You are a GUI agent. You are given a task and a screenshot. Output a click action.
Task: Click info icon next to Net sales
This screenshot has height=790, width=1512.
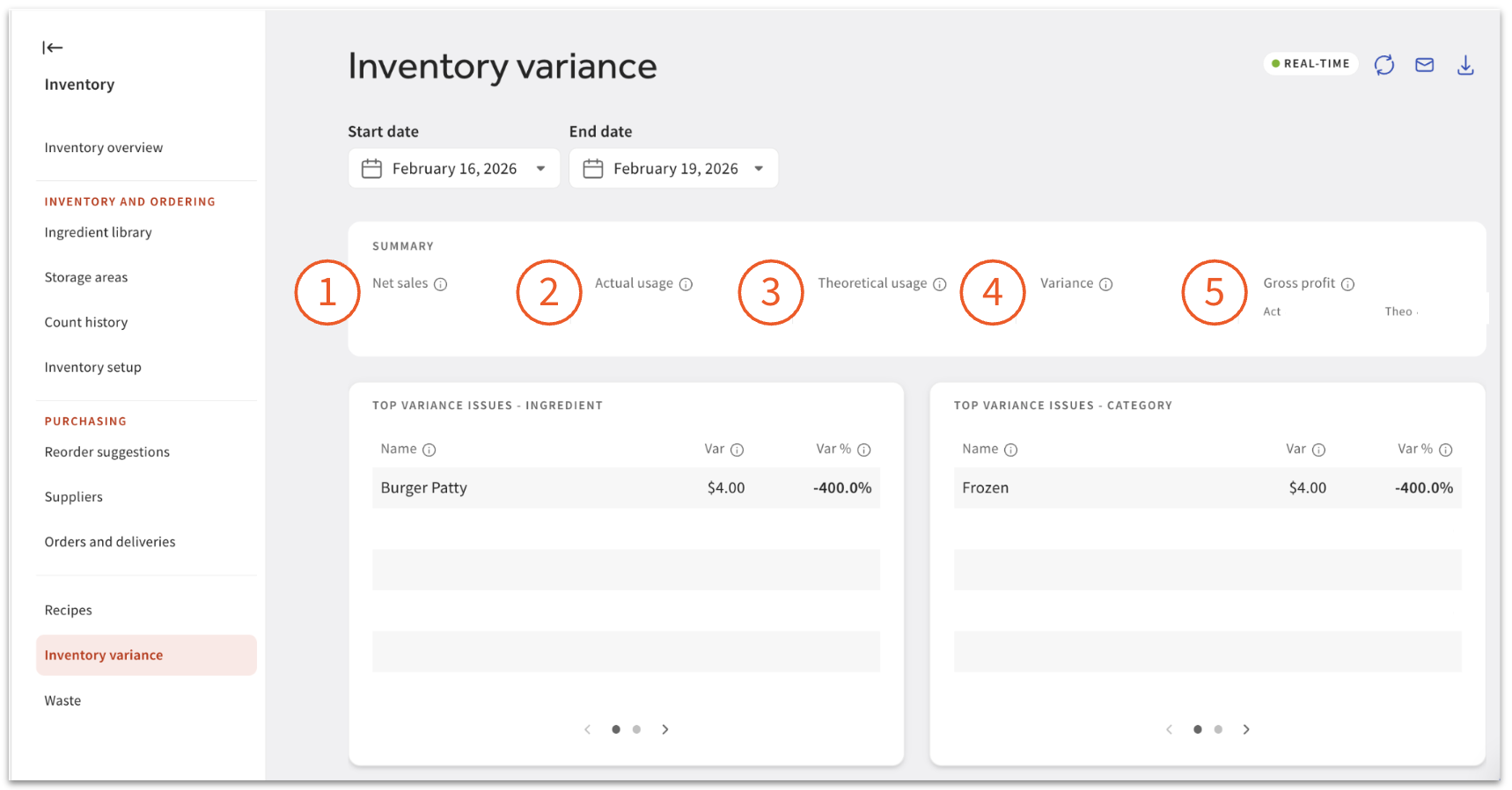coord(440,284)
